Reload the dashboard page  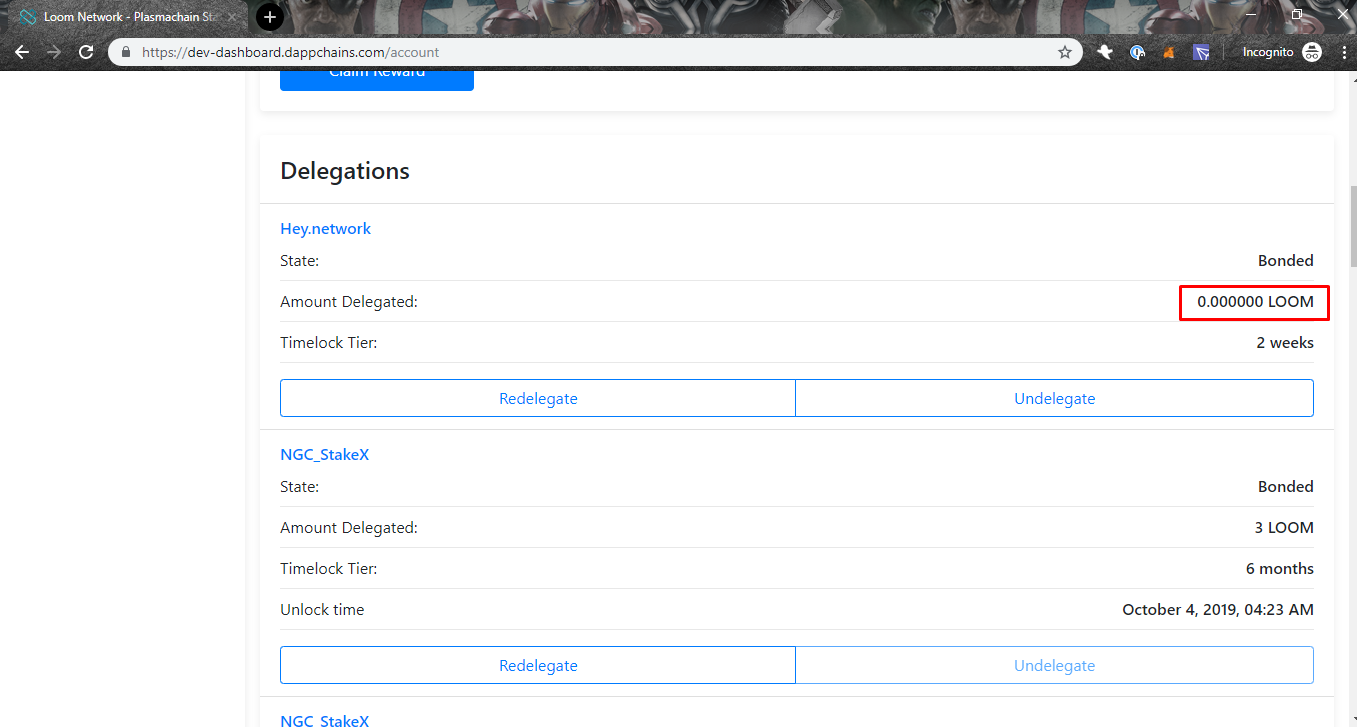(x=86, y=51)
